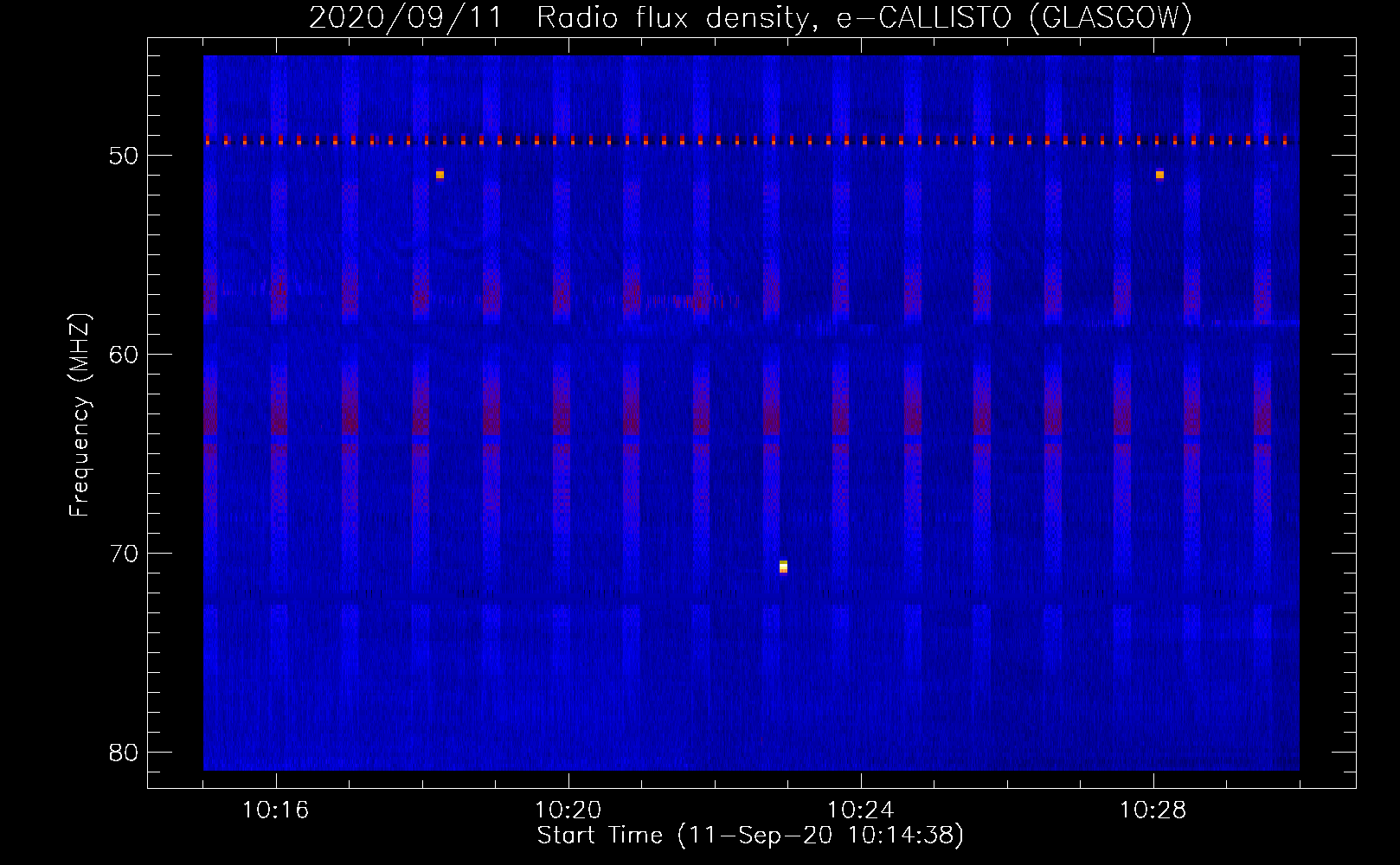
Task: Click the plot title '2020/09/11 Radio flux density, e-CALLISTO (GLASGOW)'
Action: click(x=750, y=17)
